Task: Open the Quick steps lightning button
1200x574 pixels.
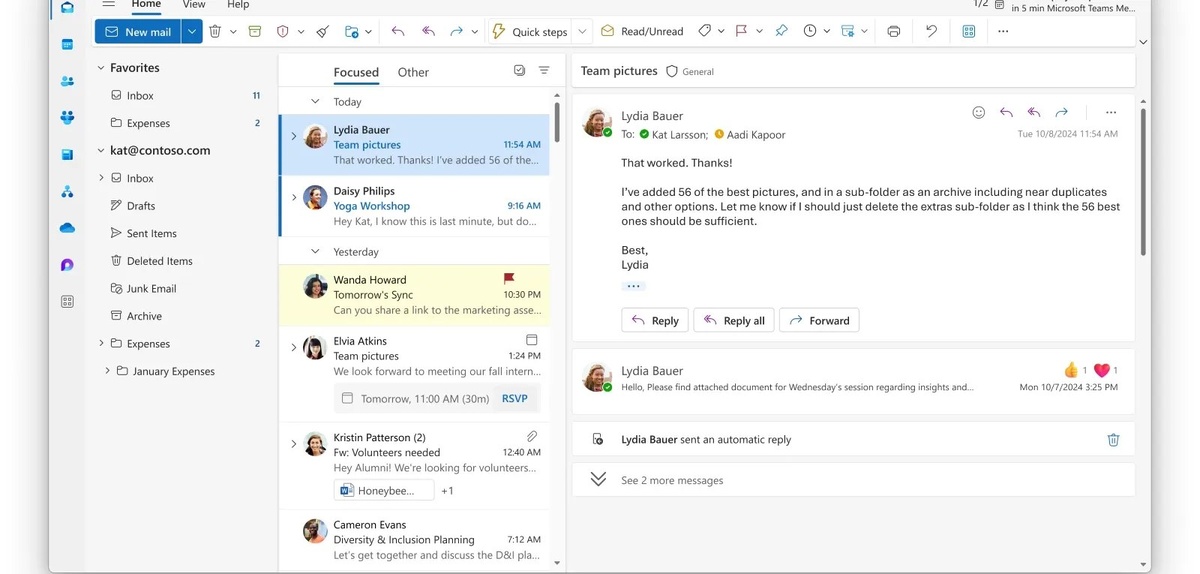Action: coord(530,32)
